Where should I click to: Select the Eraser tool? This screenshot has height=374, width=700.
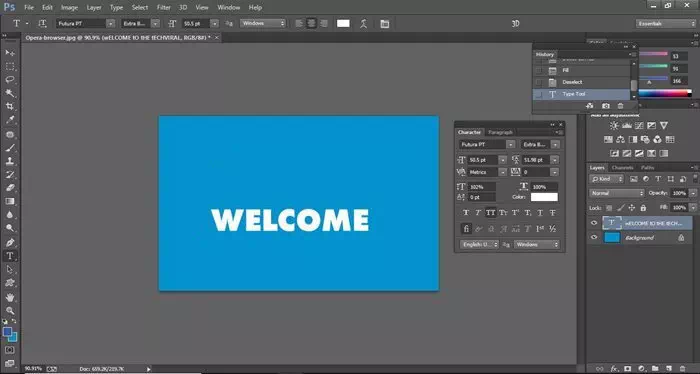coord(10,188)
